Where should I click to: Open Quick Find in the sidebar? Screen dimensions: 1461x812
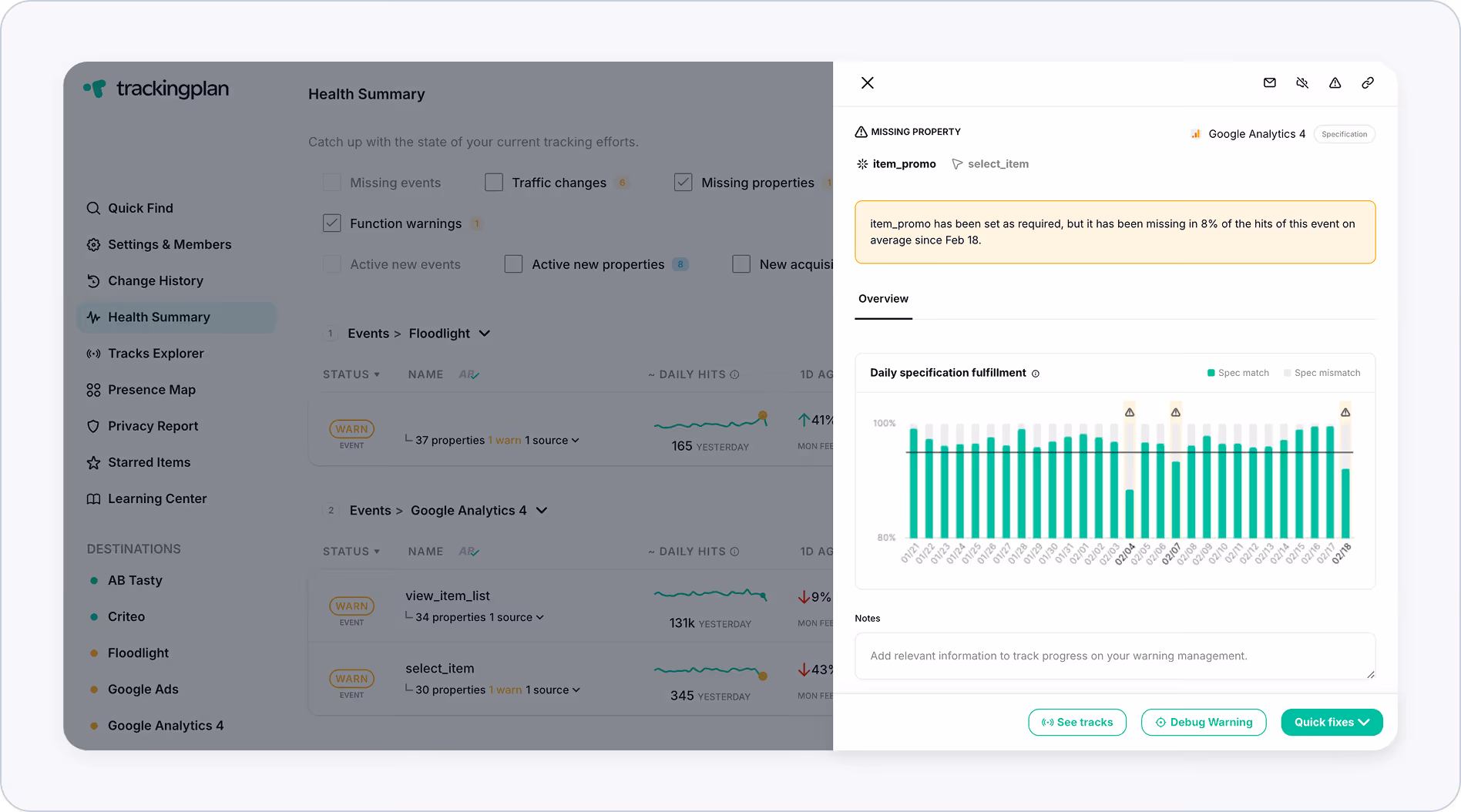click(x=140, y=208)
